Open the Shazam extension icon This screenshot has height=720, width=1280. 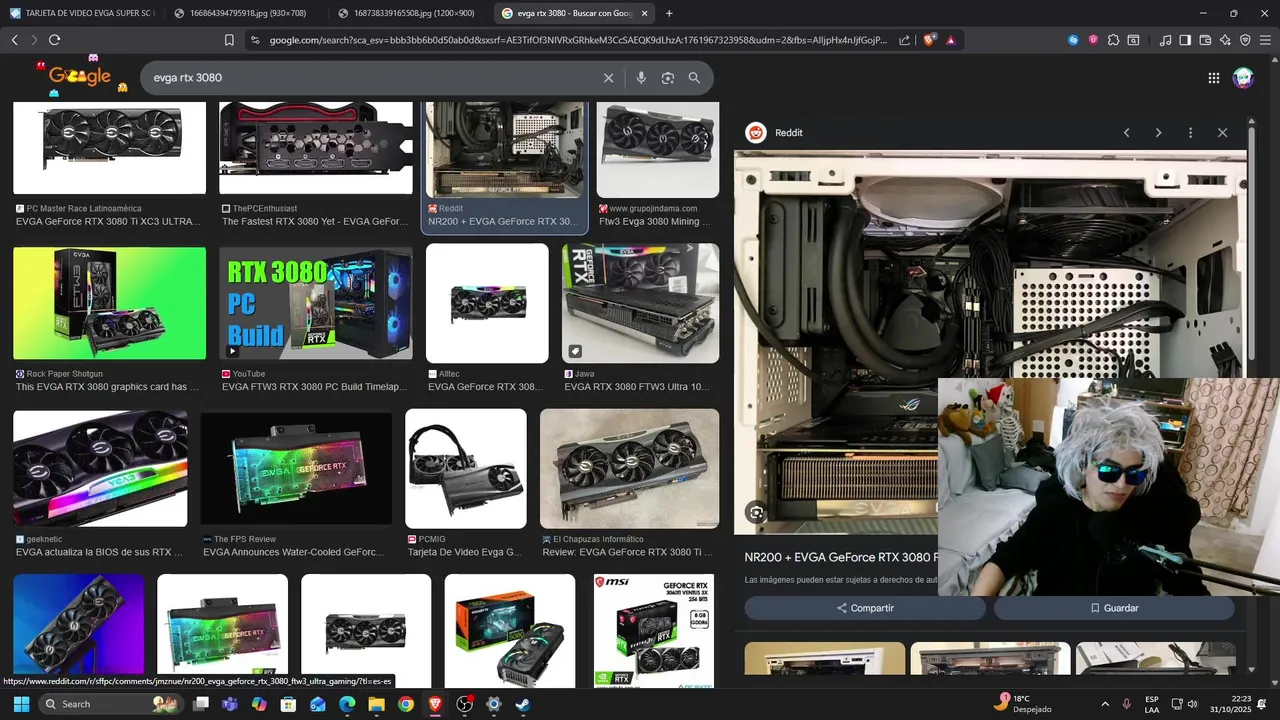click(x=1073, y=40)
